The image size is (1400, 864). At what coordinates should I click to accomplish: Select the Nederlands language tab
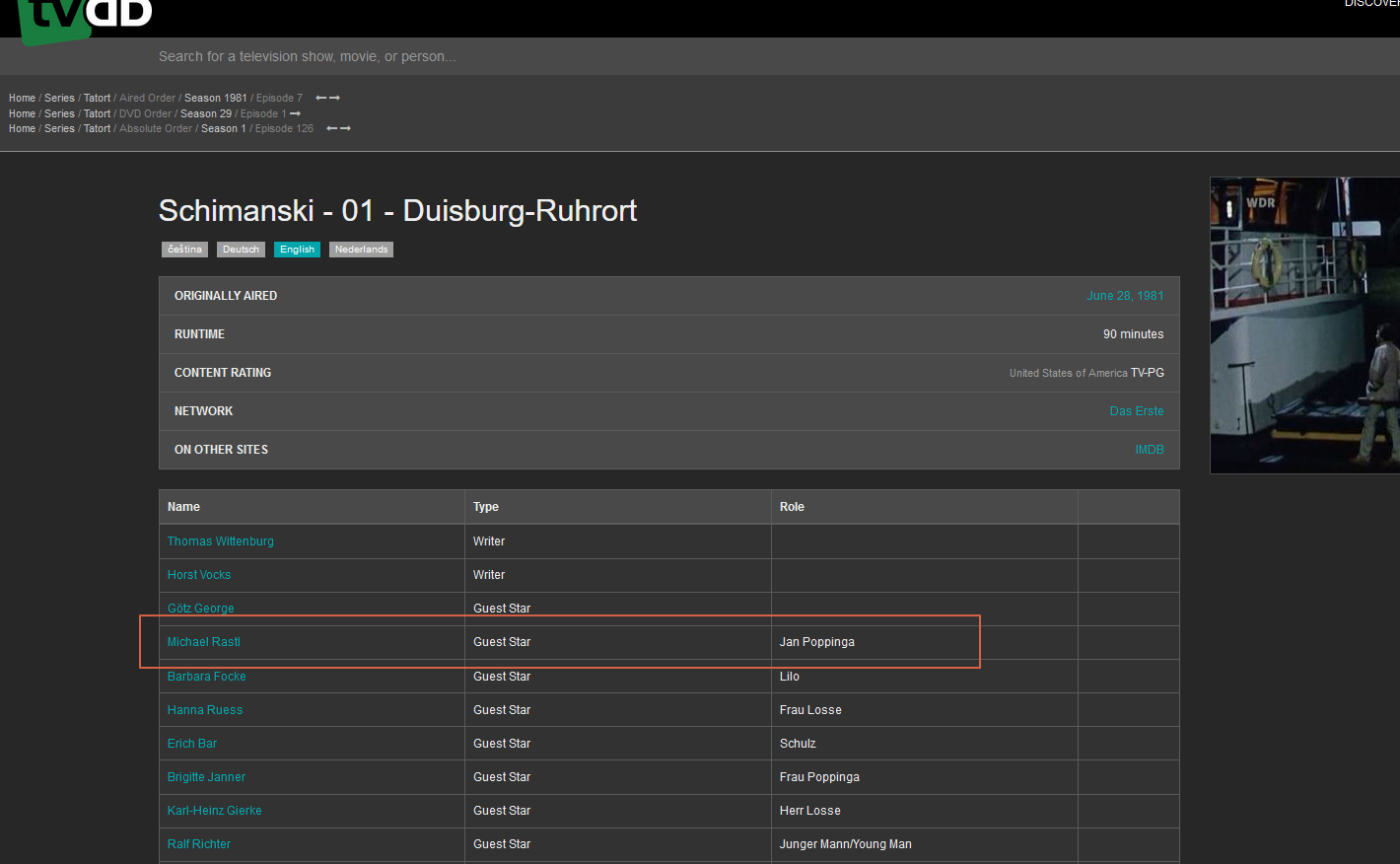coord(361,250)
